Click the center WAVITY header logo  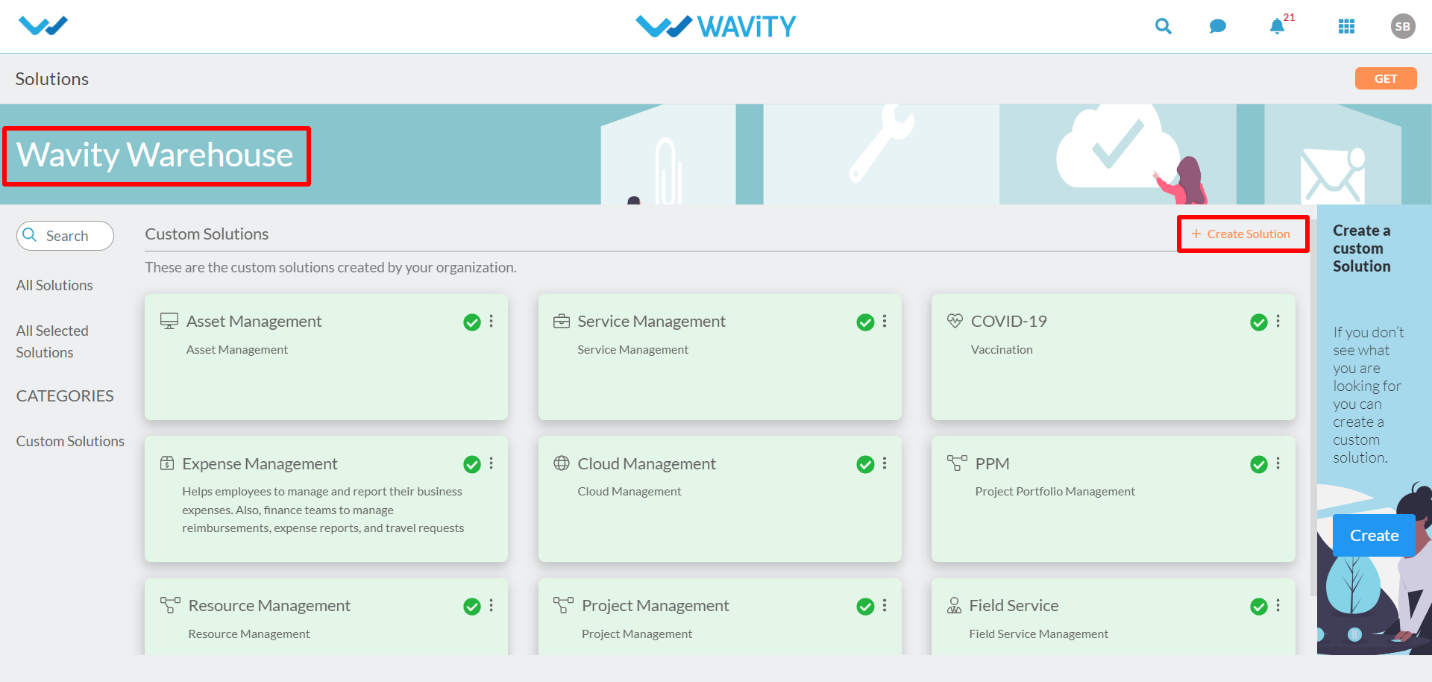click(x=716, y=26)
